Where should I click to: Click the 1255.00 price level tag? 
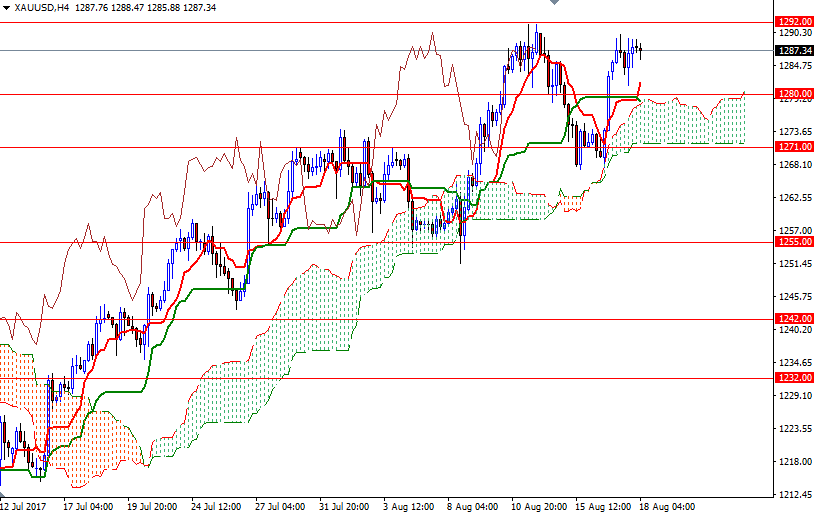point(793,241)
